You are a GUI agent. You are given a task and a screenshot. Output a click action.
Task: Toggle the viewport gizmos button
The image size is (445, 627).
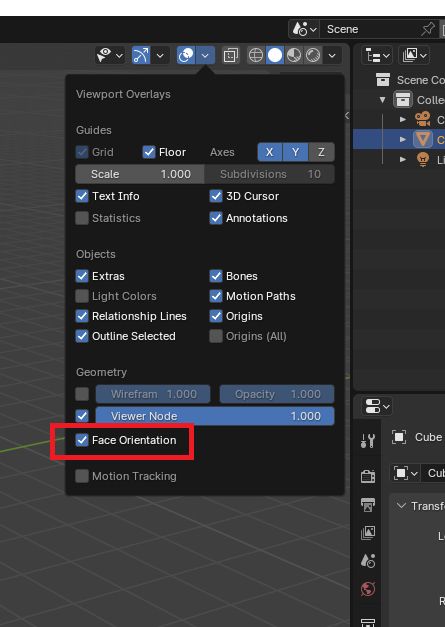(x=141, y=55)
